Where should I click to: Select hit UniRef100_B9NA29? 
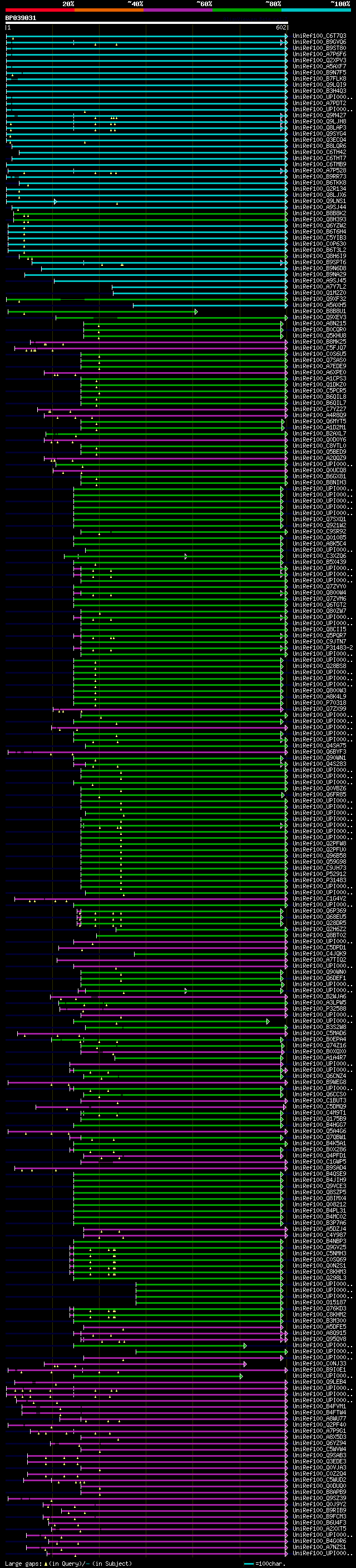click(319, 275)
